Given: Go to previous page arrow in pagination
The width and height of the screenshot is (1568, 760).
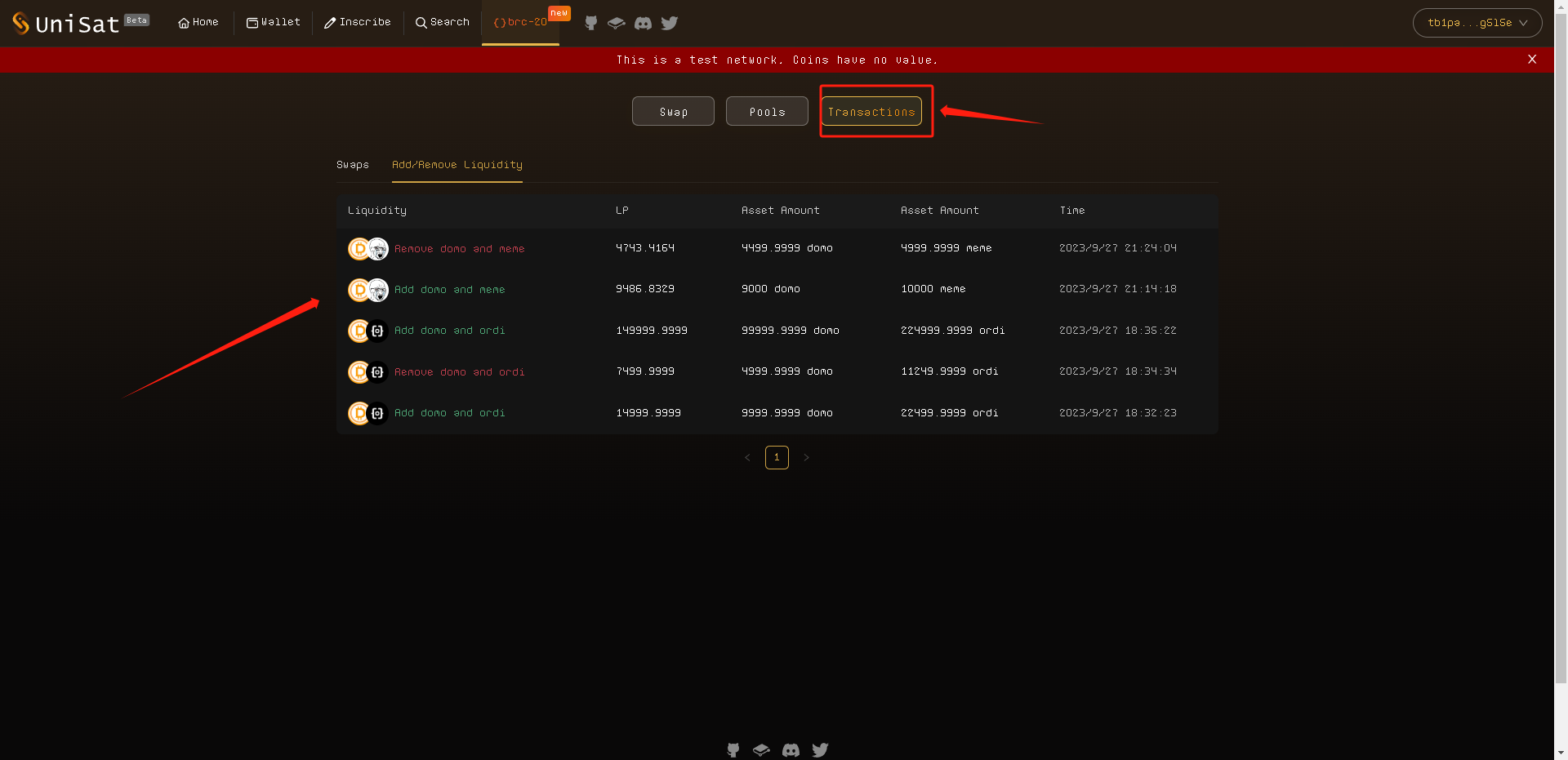Looking at the screenshot, I should coord(747,458).
